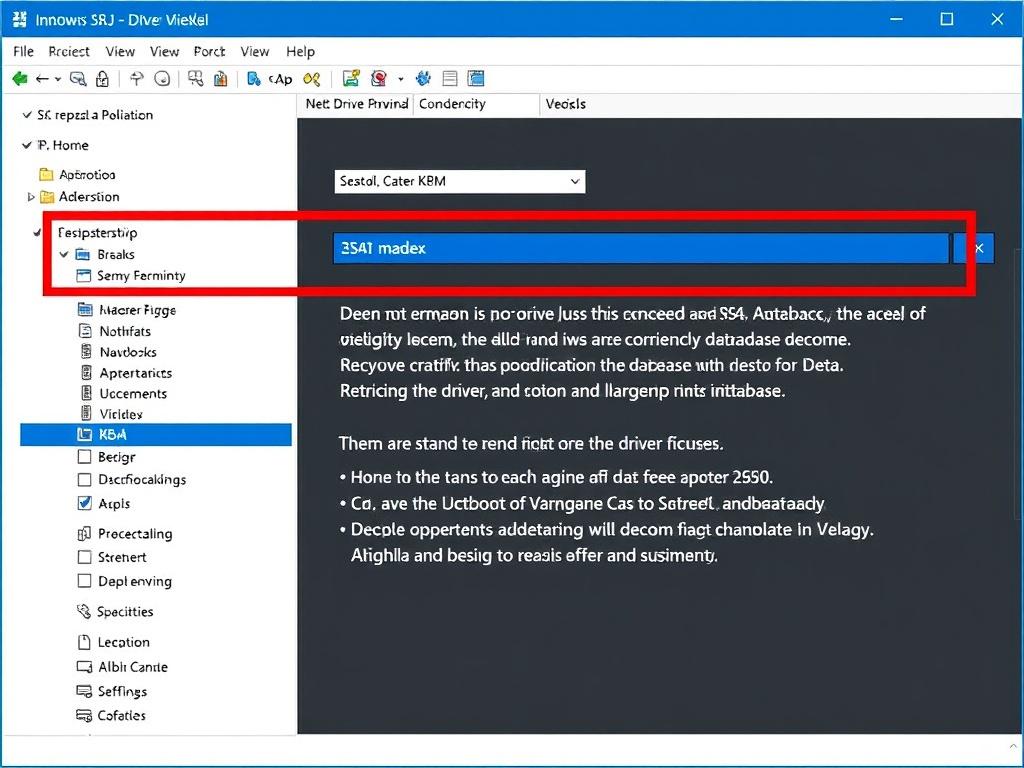This screenshot has height=768, width=1024.
Task: Collapse the 'P. Home' tree node
Action: point(27,145)
